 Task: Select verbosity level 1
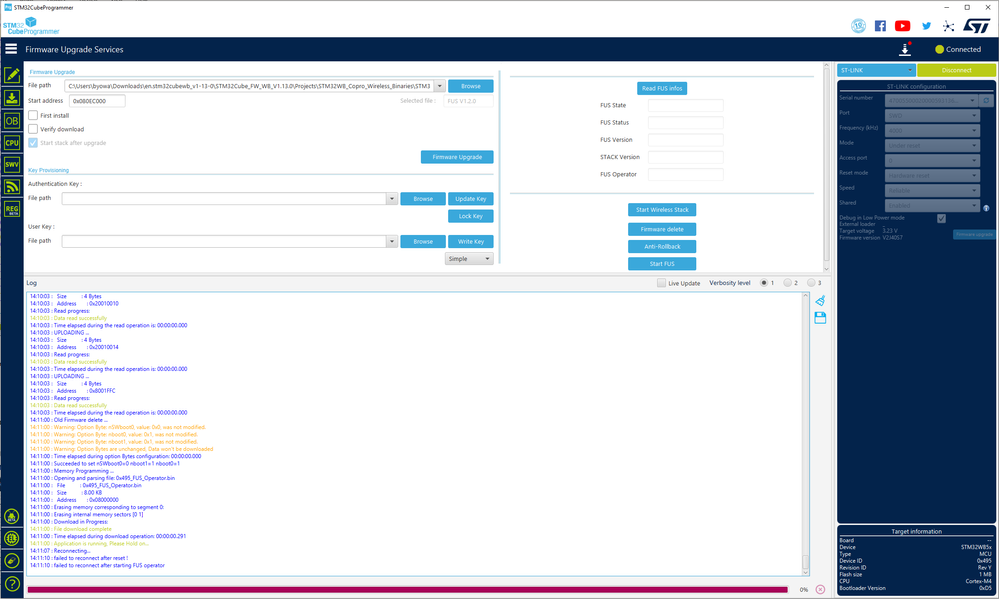point(764,283)
